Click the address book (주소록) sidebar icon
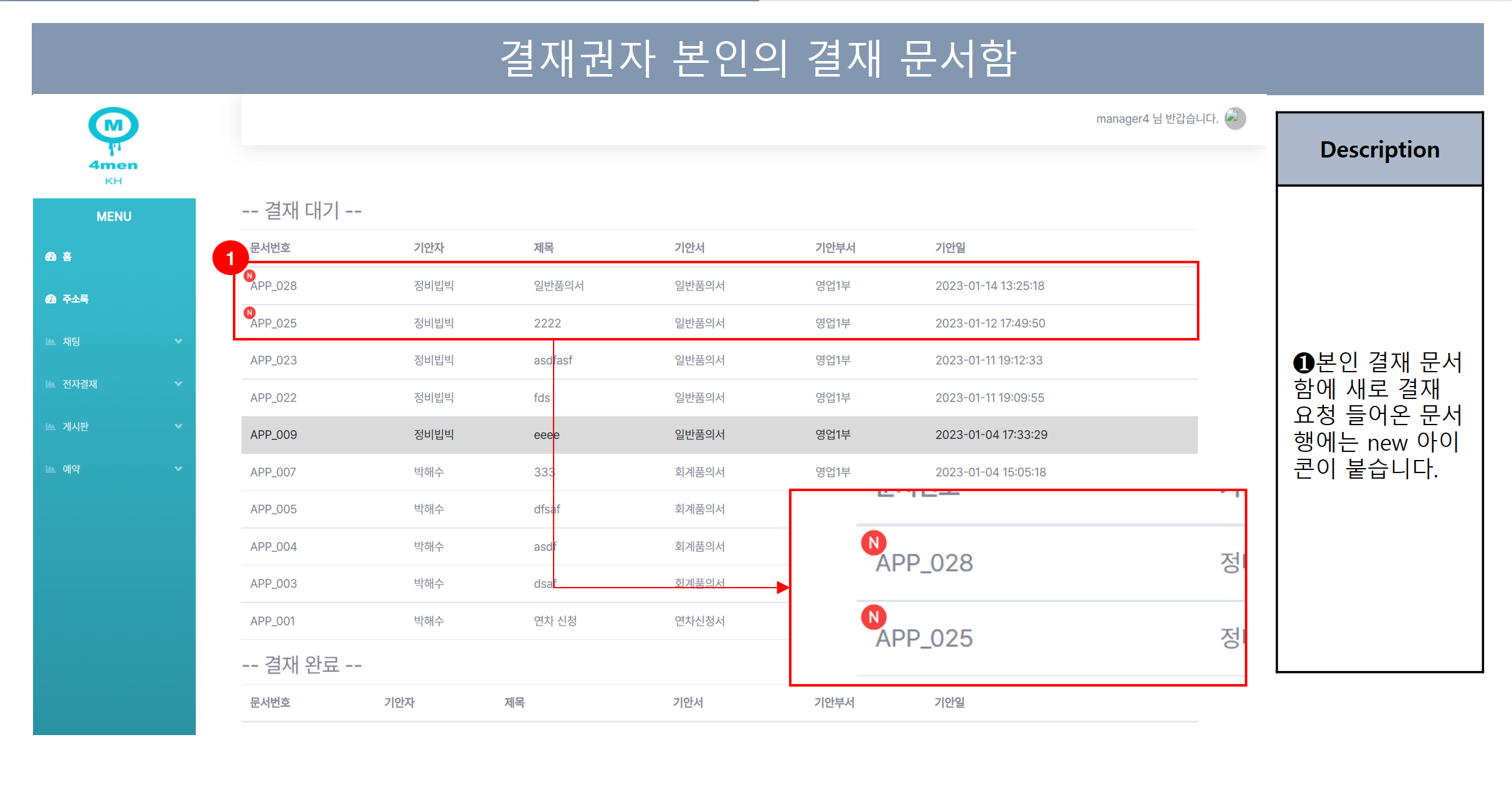Screen dimensions: 1512x798 [50, 299]
